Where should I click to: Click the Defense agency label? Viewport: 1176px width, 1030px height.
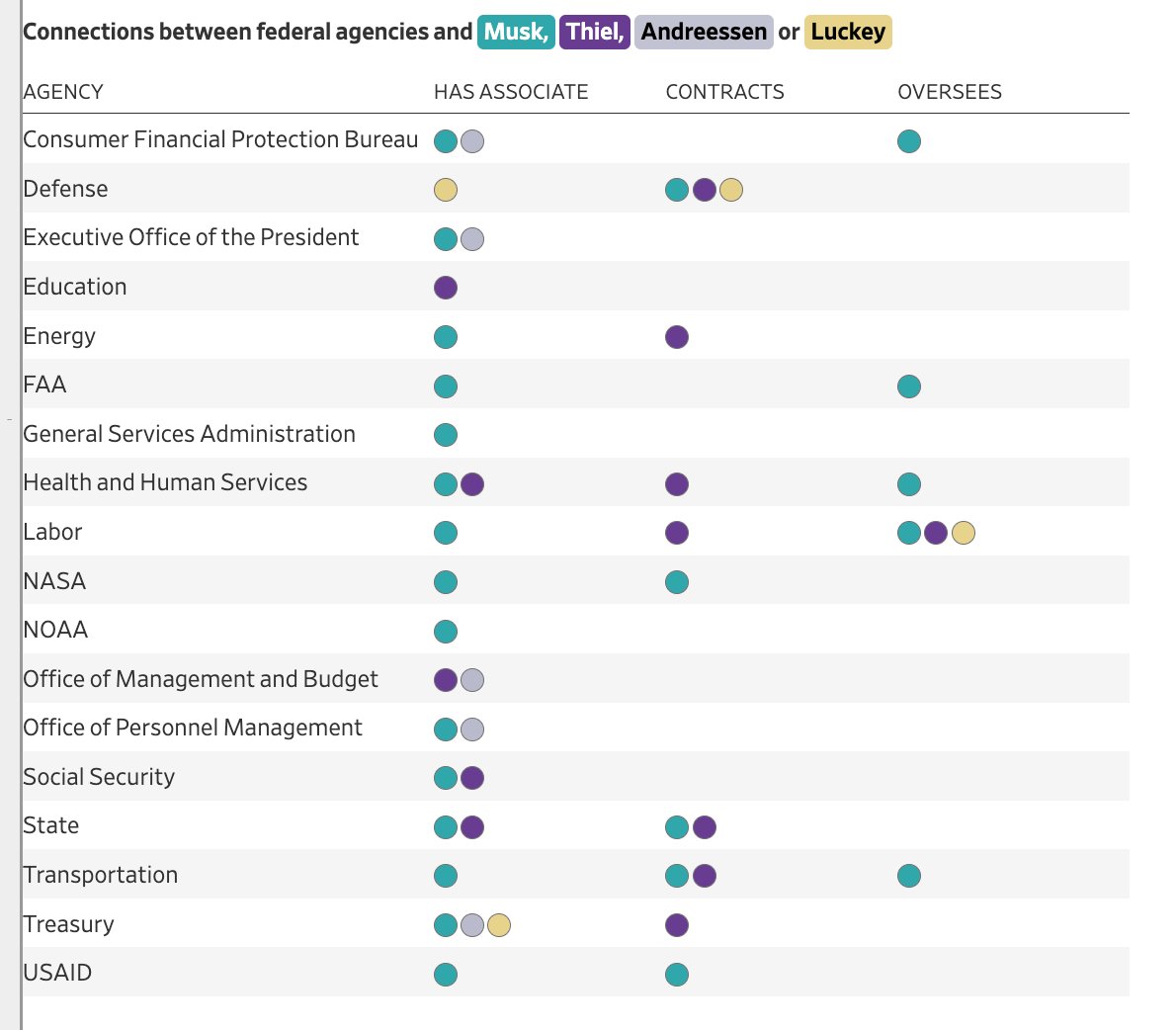65,189
